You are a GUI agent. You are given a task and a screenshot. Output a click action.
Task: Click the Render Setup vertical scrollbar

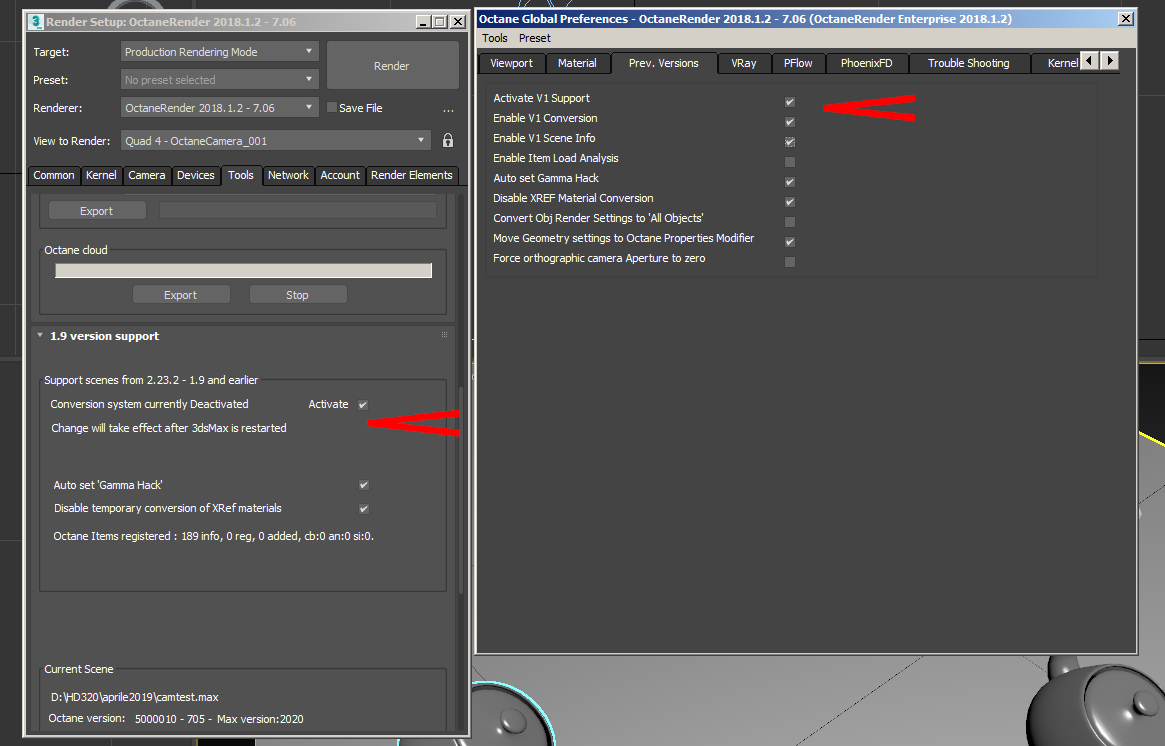tap(461, 489)
